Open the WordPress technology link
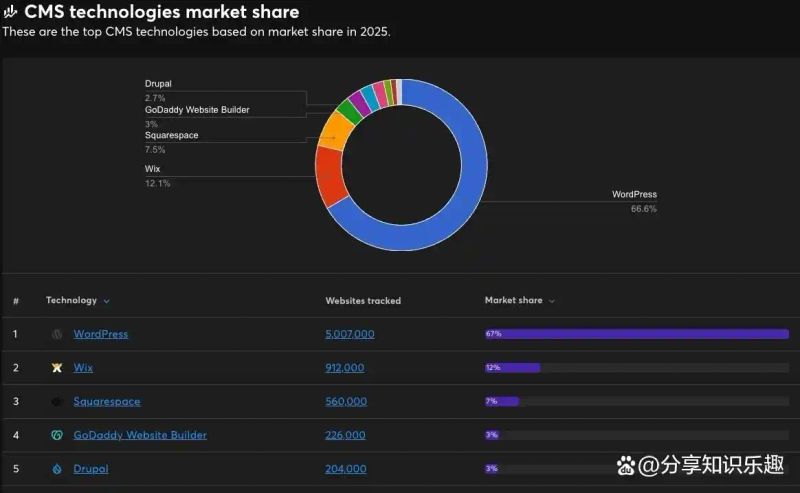The image size is (800, 493). coord(101,334)
